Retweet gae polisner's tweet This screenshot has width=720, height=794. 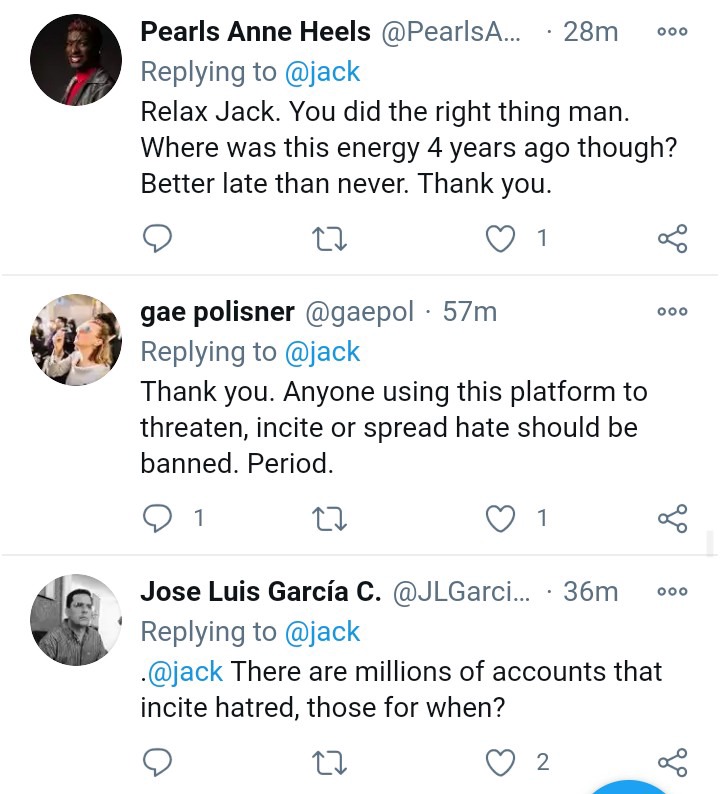point(329,519)
